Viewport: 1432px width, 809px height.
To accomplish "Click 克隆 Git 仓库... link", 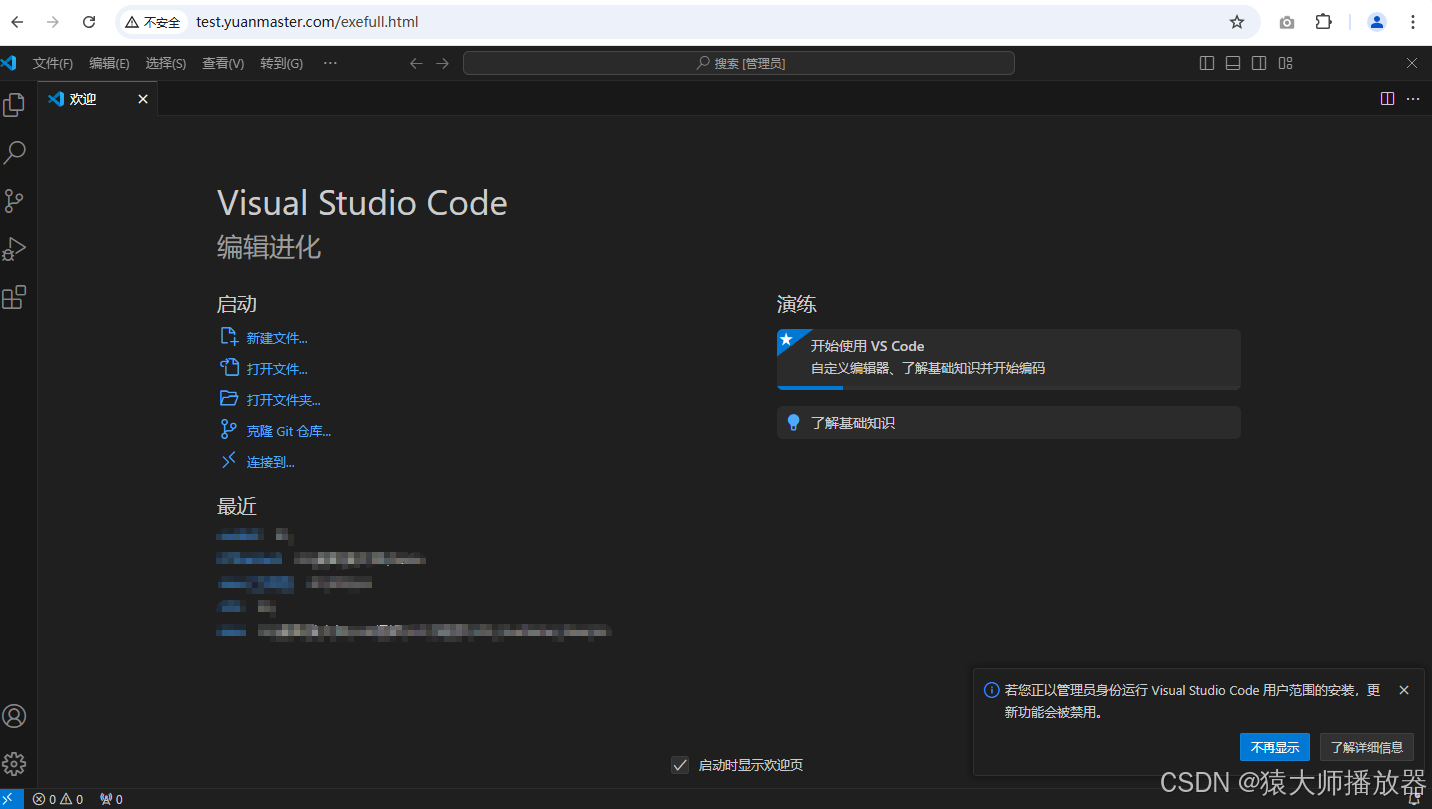I will point(289,431).
